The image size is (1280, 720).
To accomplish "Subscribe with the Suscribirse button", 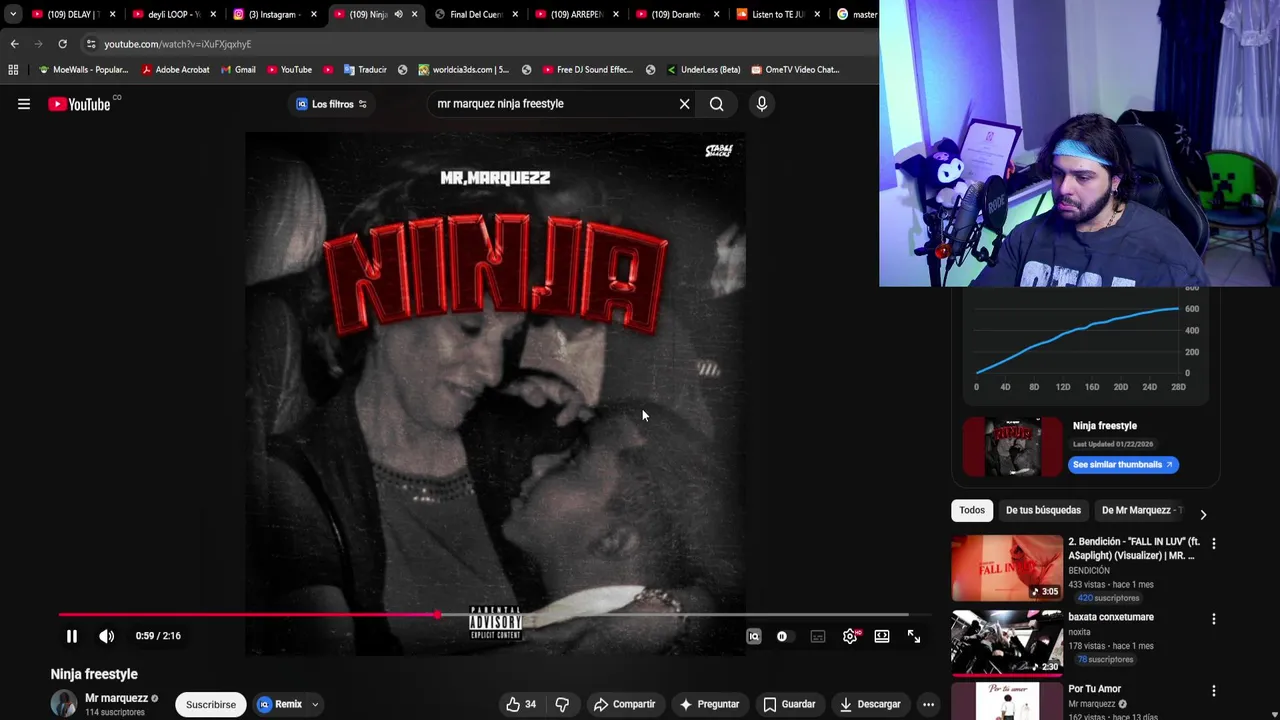I will click(x=211, y=704).
